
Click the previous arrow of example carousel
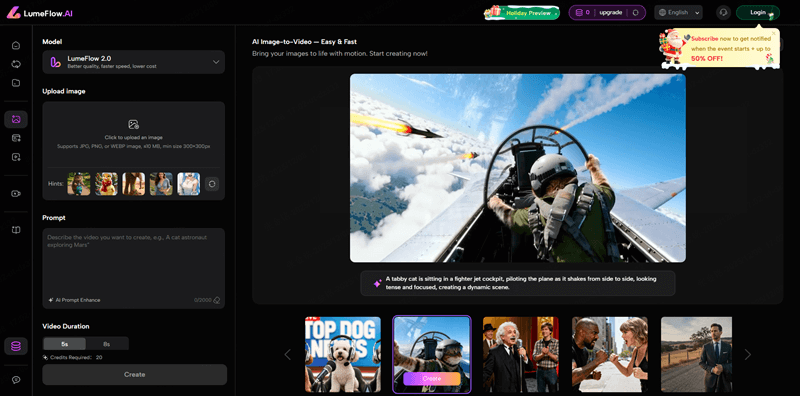(287, 354)
